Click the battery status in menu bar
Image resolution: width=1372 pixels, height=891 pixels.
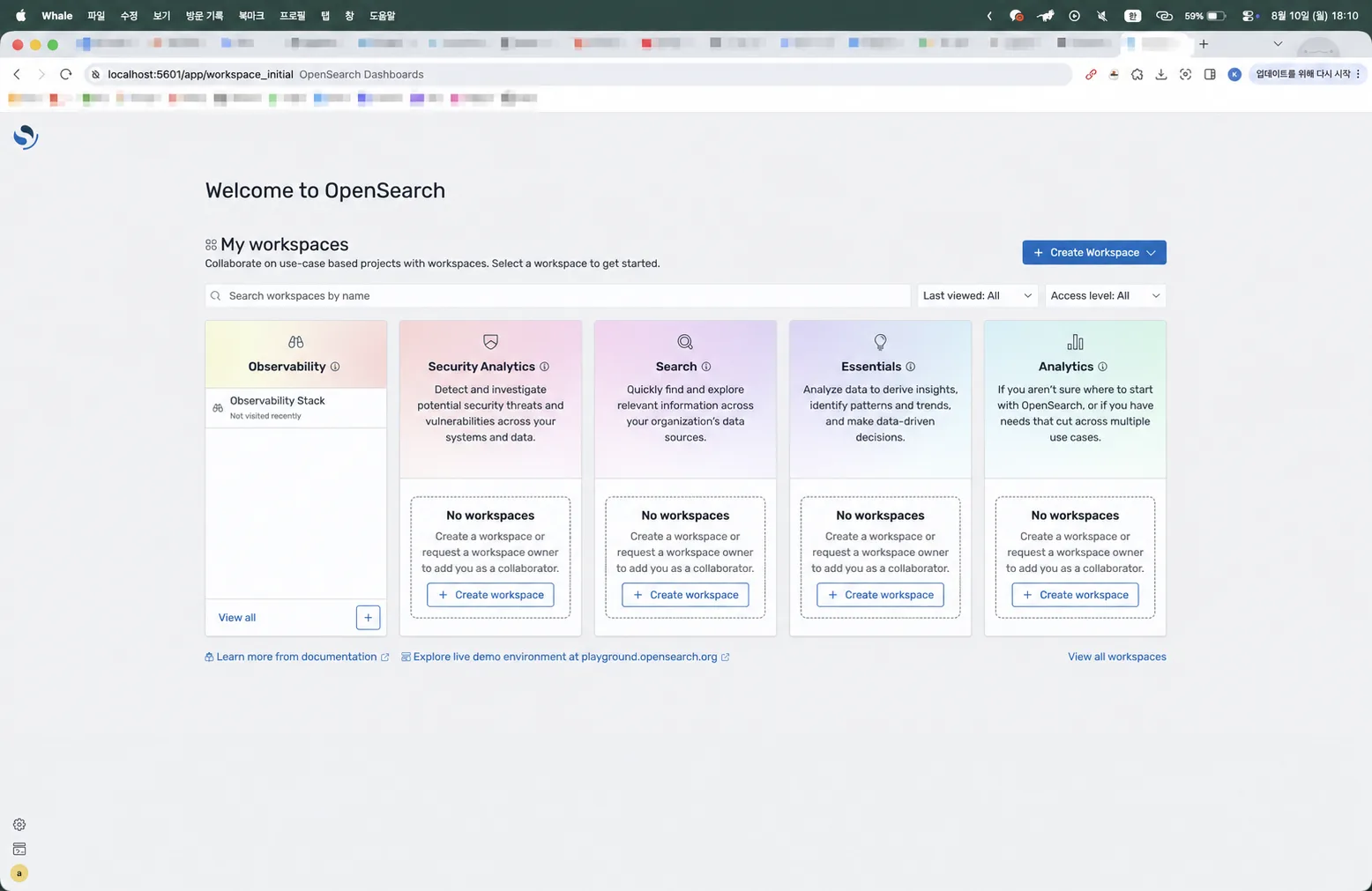tap(1205, 16)
